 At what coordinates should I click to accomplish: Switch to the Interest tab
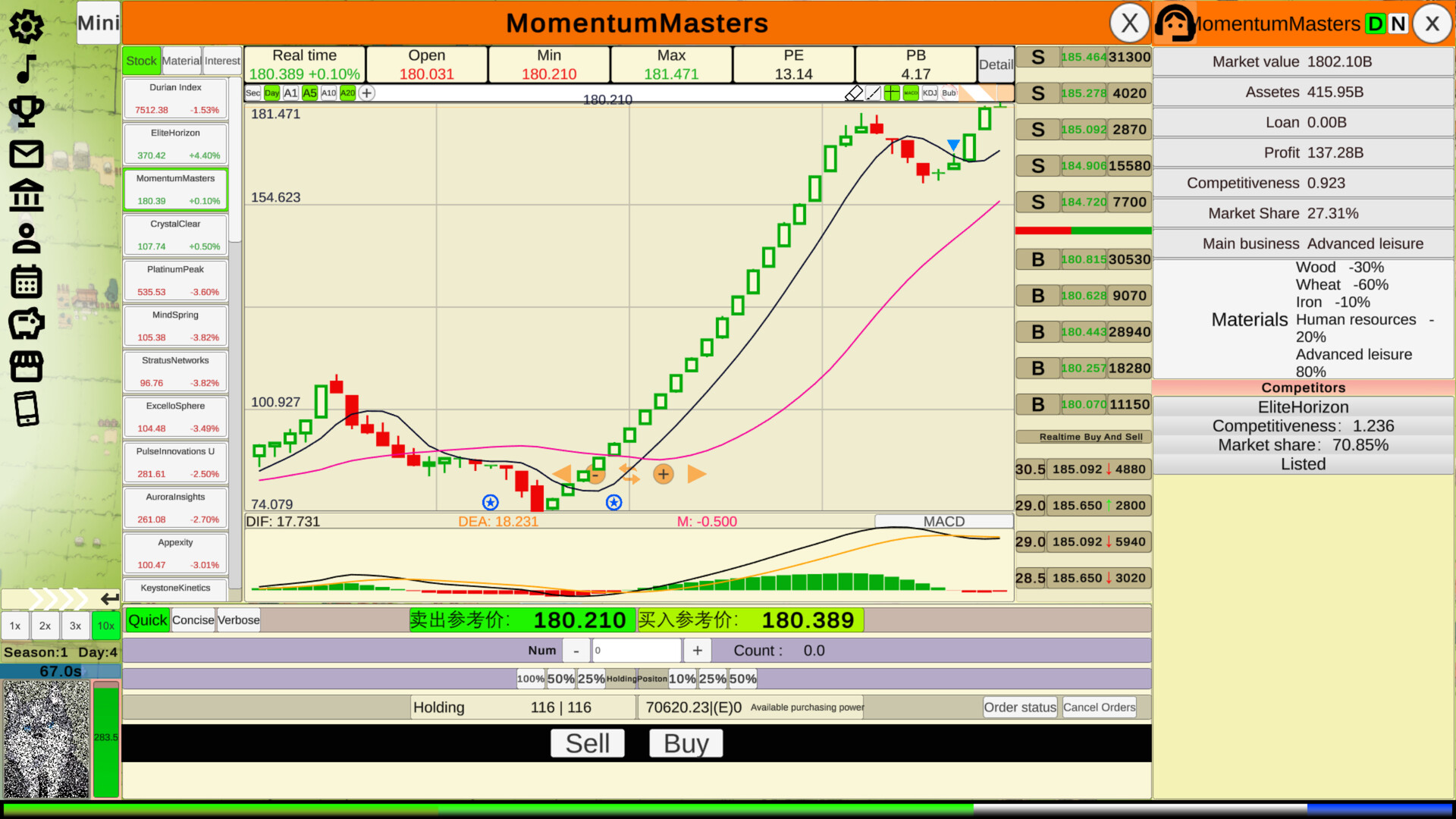point(222,61)
